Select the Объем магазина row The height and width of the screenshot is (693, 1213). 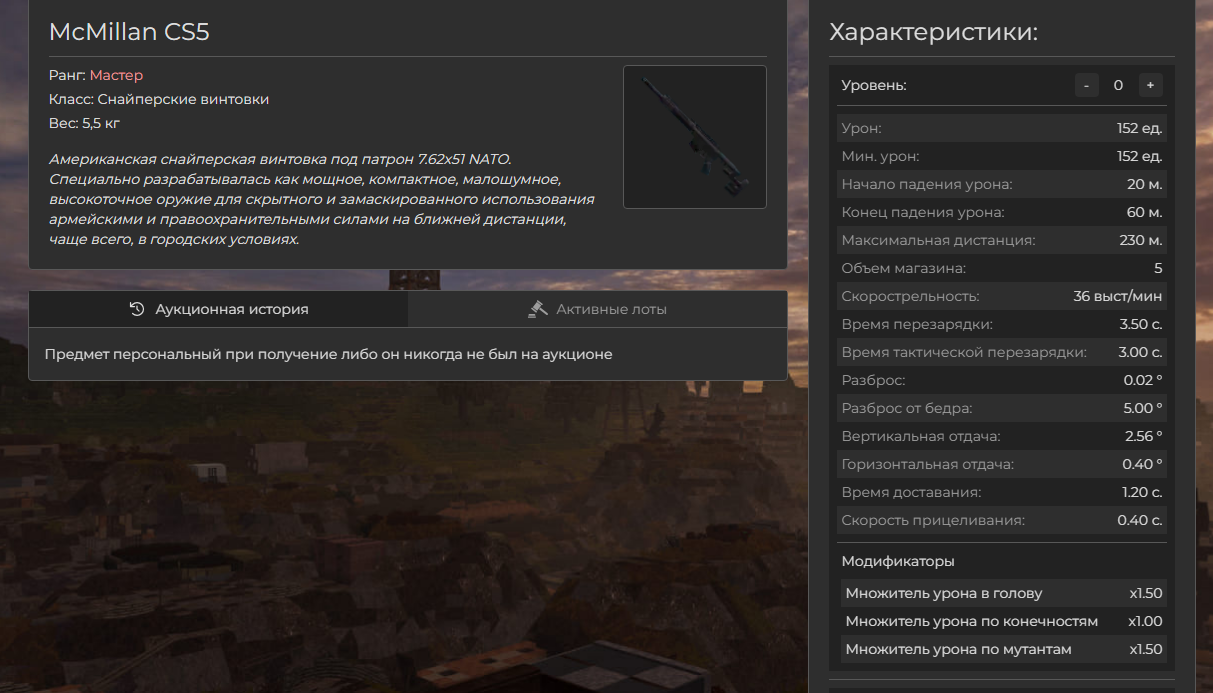1002,268
